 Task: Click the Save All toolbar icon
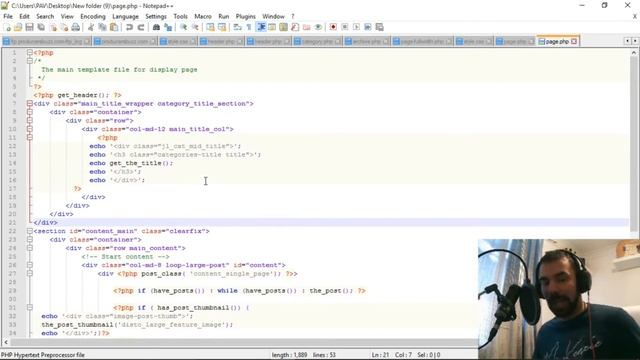41,27
